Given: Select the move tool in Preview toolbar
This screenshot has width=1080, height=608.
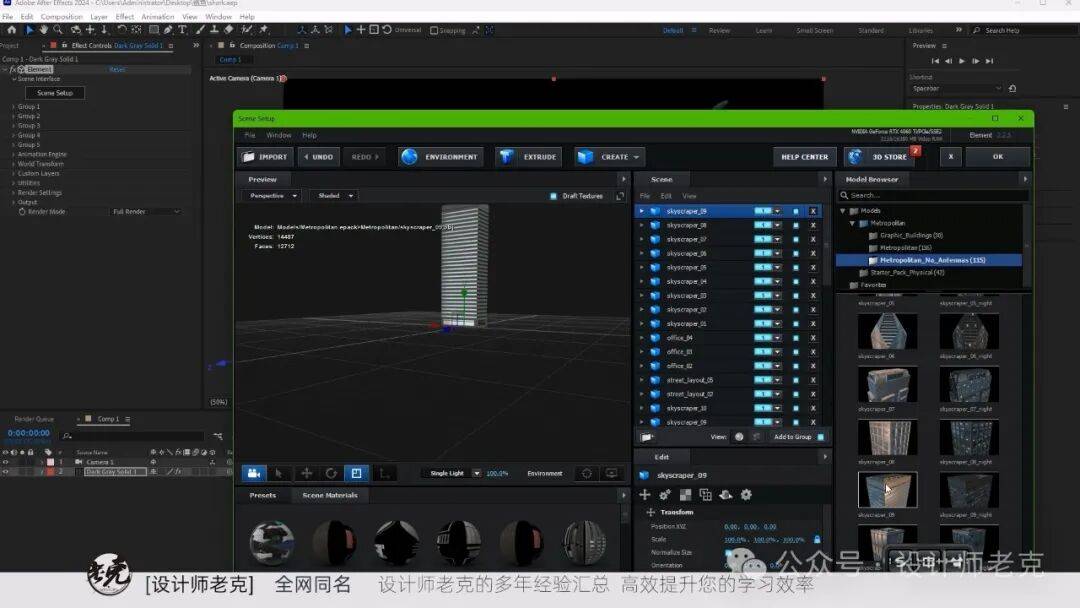Looking at the screenshot, I should [307, 474].
